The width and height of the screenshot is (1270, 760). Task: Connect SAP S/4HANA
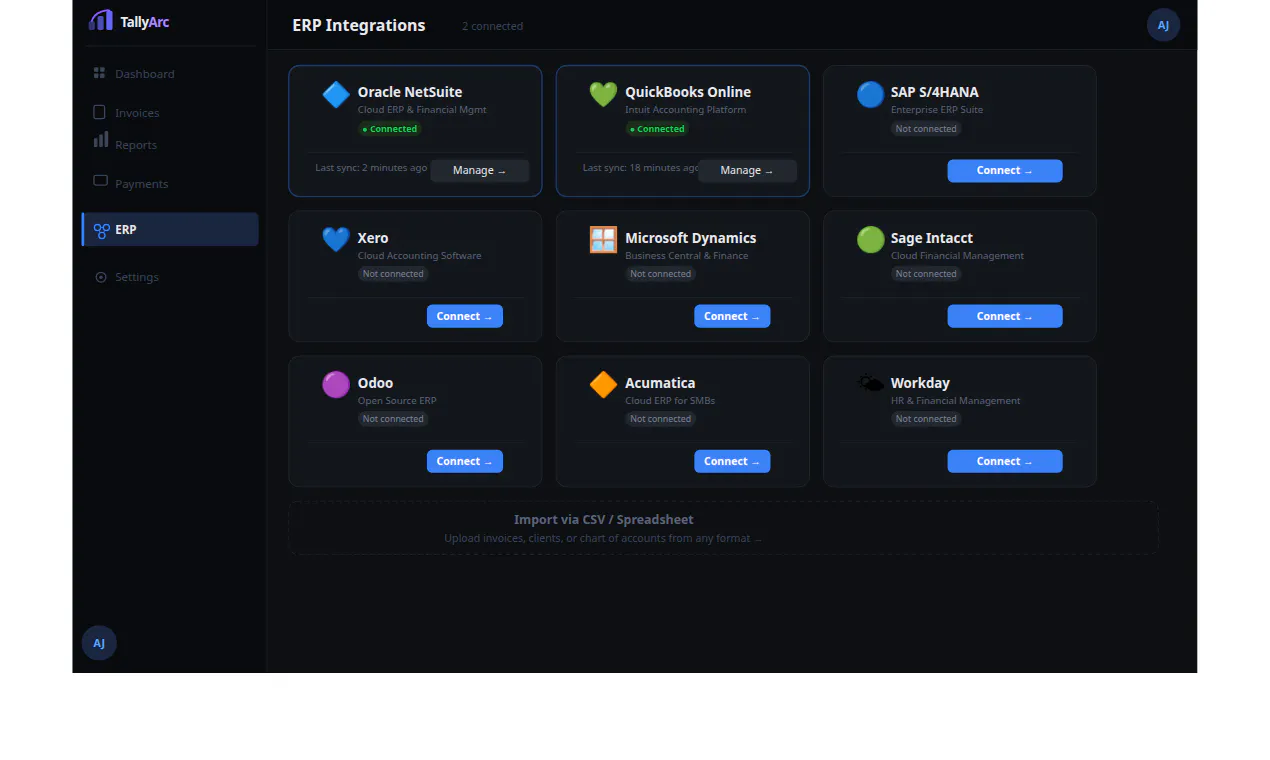[1005, 171]
